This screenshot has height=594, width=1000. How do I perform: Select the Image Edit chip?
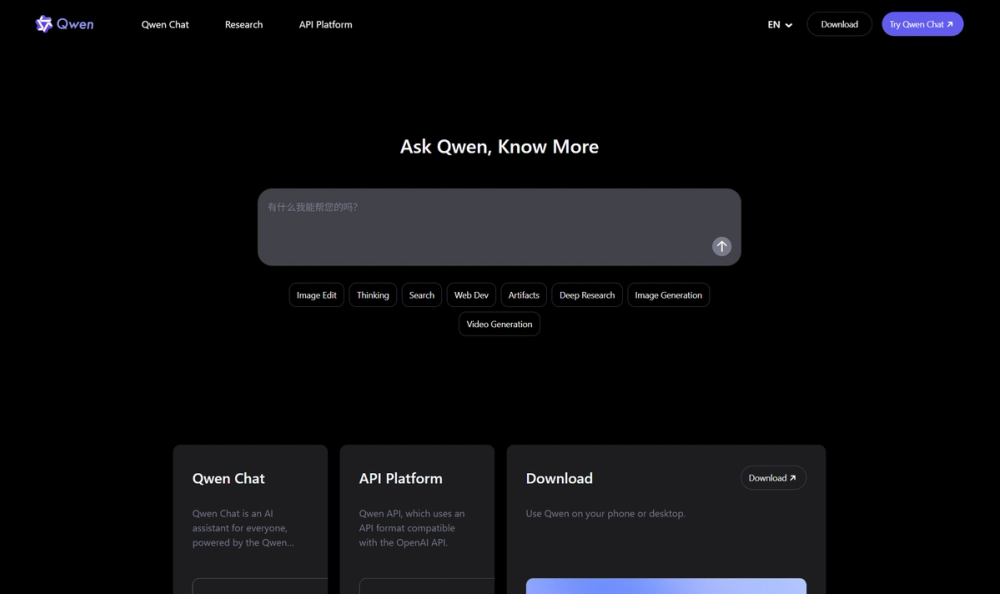tap(316, 295)
